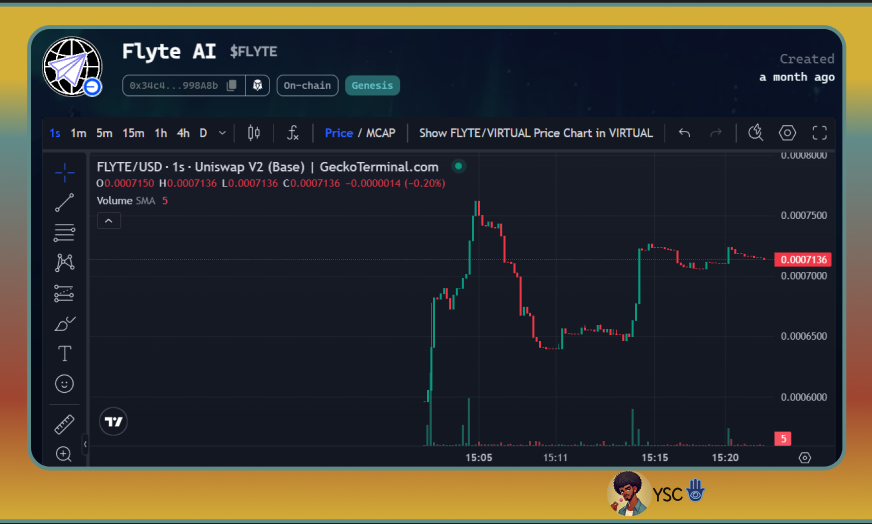
Task: Open the Fibonacci retracement tool
Action: (x=65, y=233)
